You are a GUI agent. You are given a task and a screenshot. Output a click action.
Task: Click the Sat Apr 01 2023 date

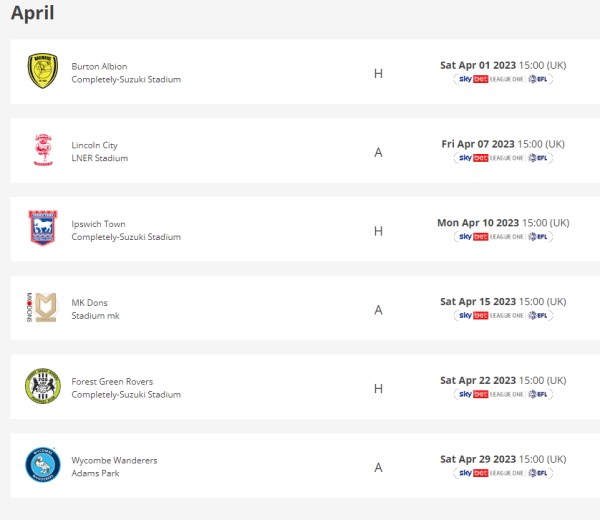477,65
